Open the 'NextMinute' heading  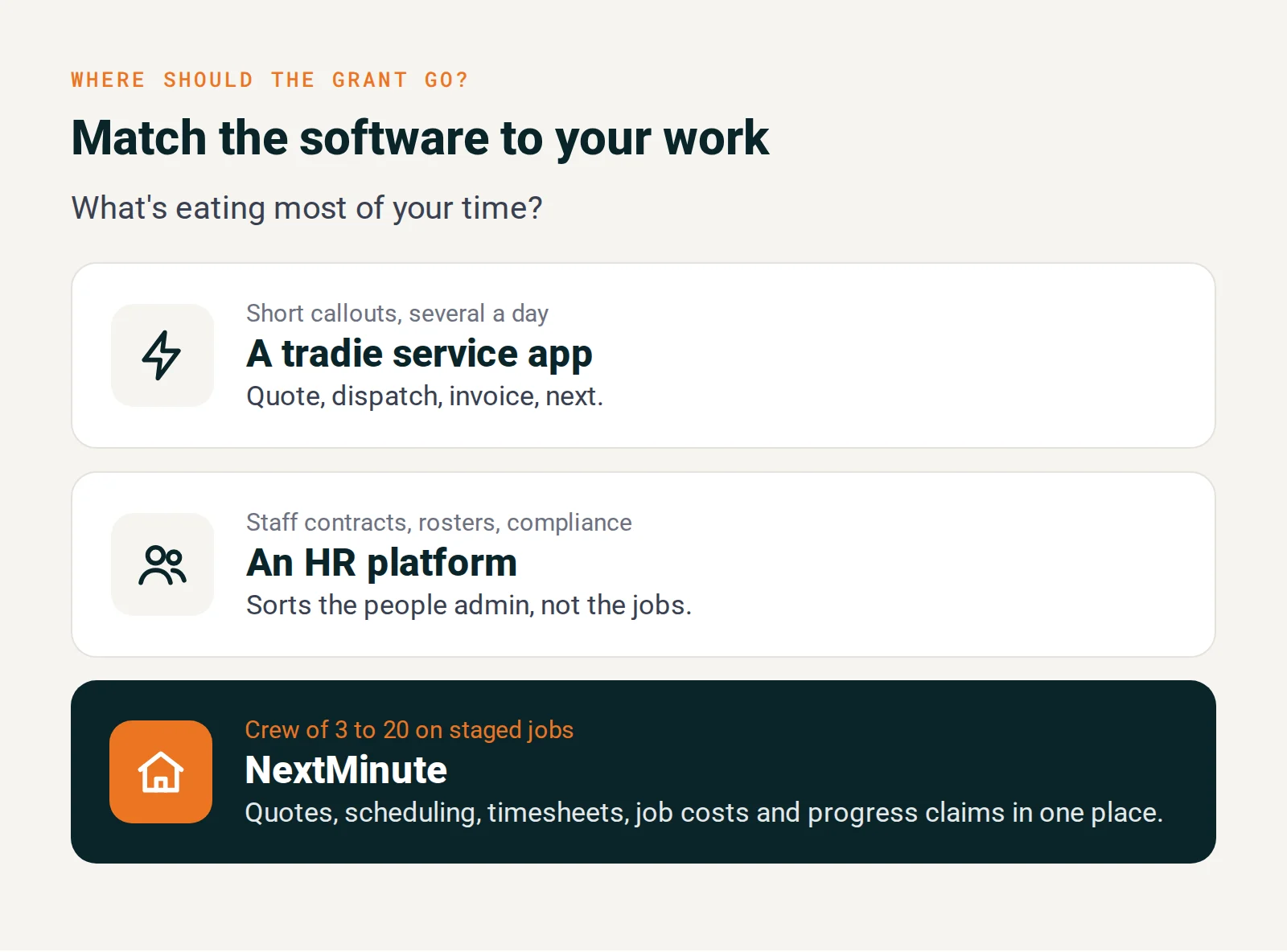pyautogui.click(x=346, y=770)
